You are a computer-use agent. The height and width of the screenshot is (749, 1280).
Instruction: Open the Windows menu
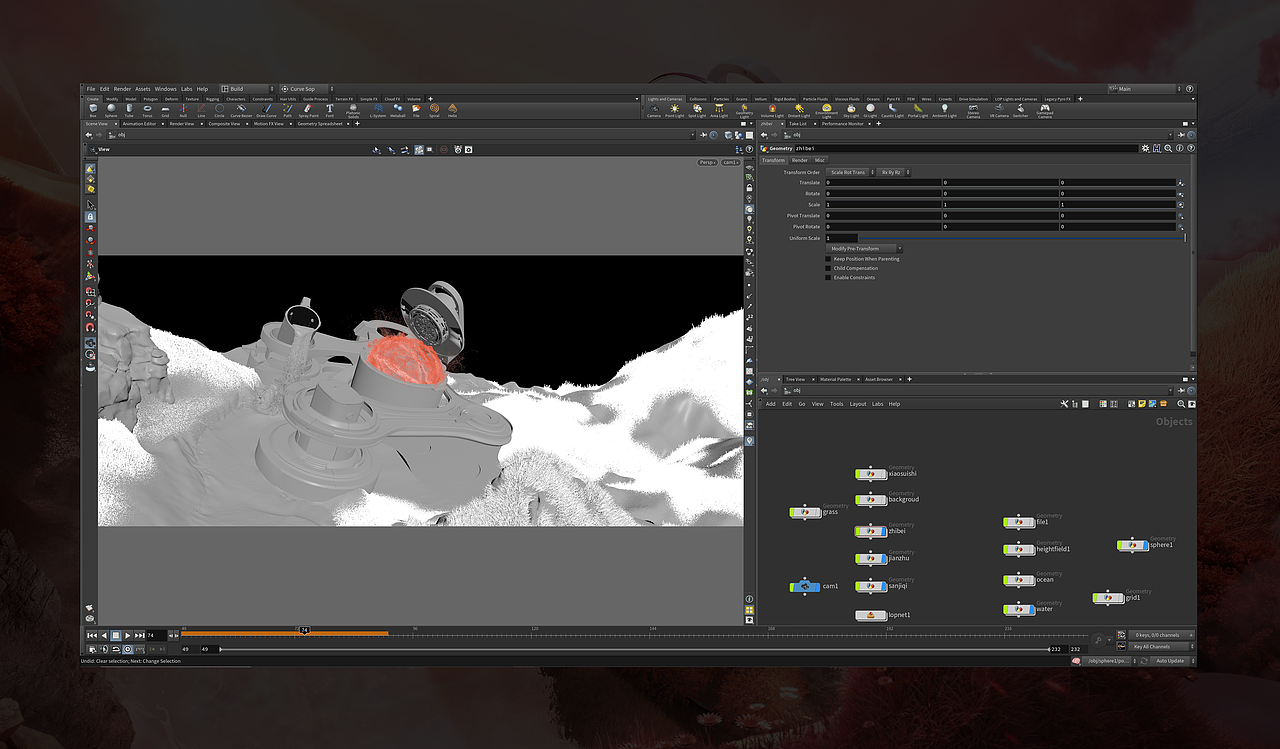(165, 89)
